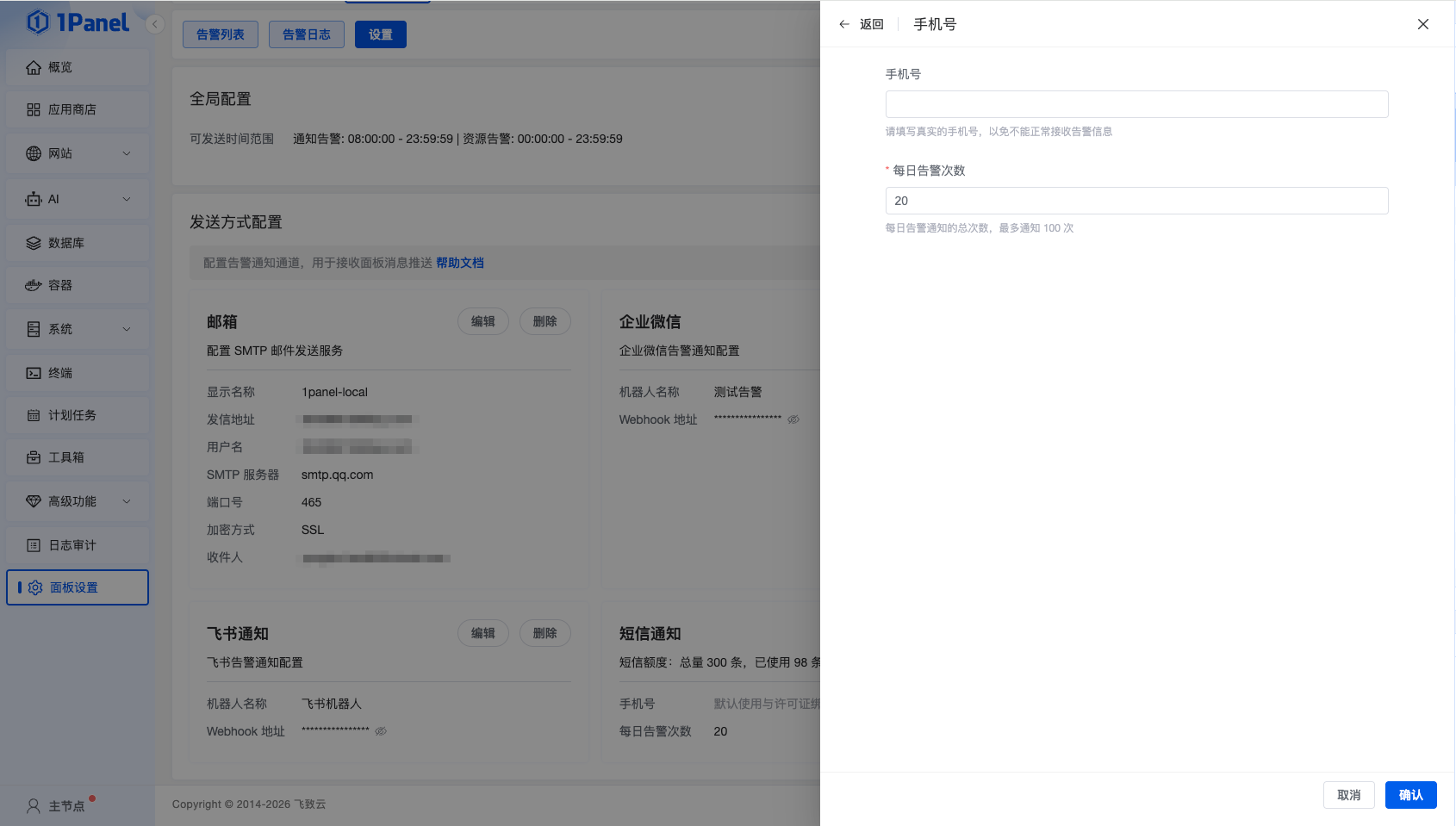Expand the AI menu chevron

click(x=127, y=199)
